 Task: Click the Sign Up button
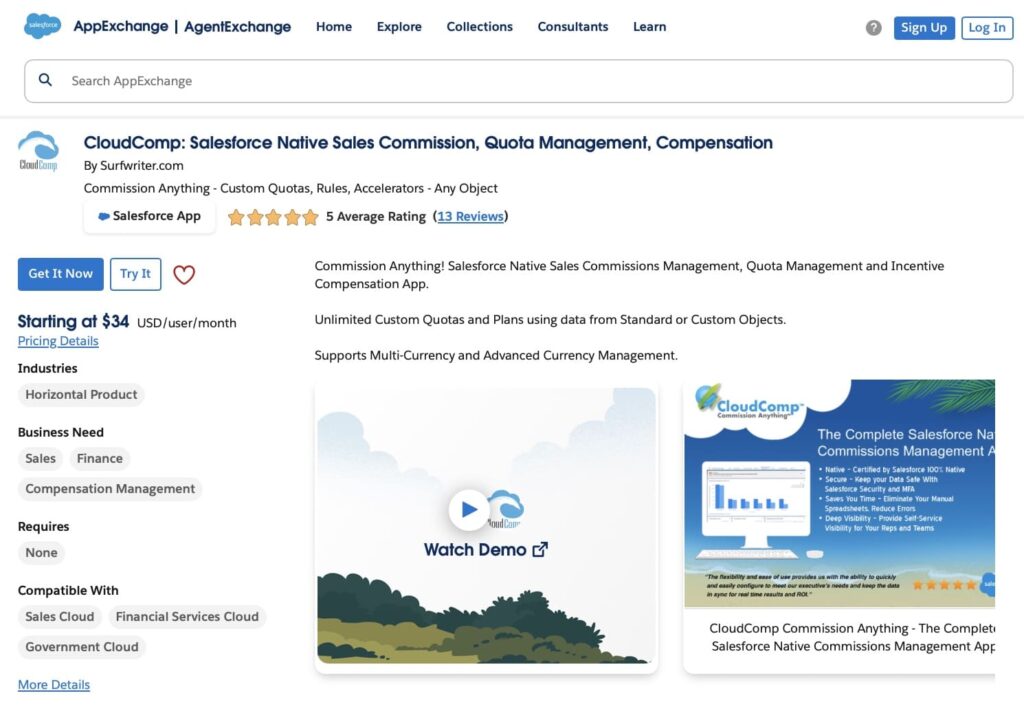924,27
